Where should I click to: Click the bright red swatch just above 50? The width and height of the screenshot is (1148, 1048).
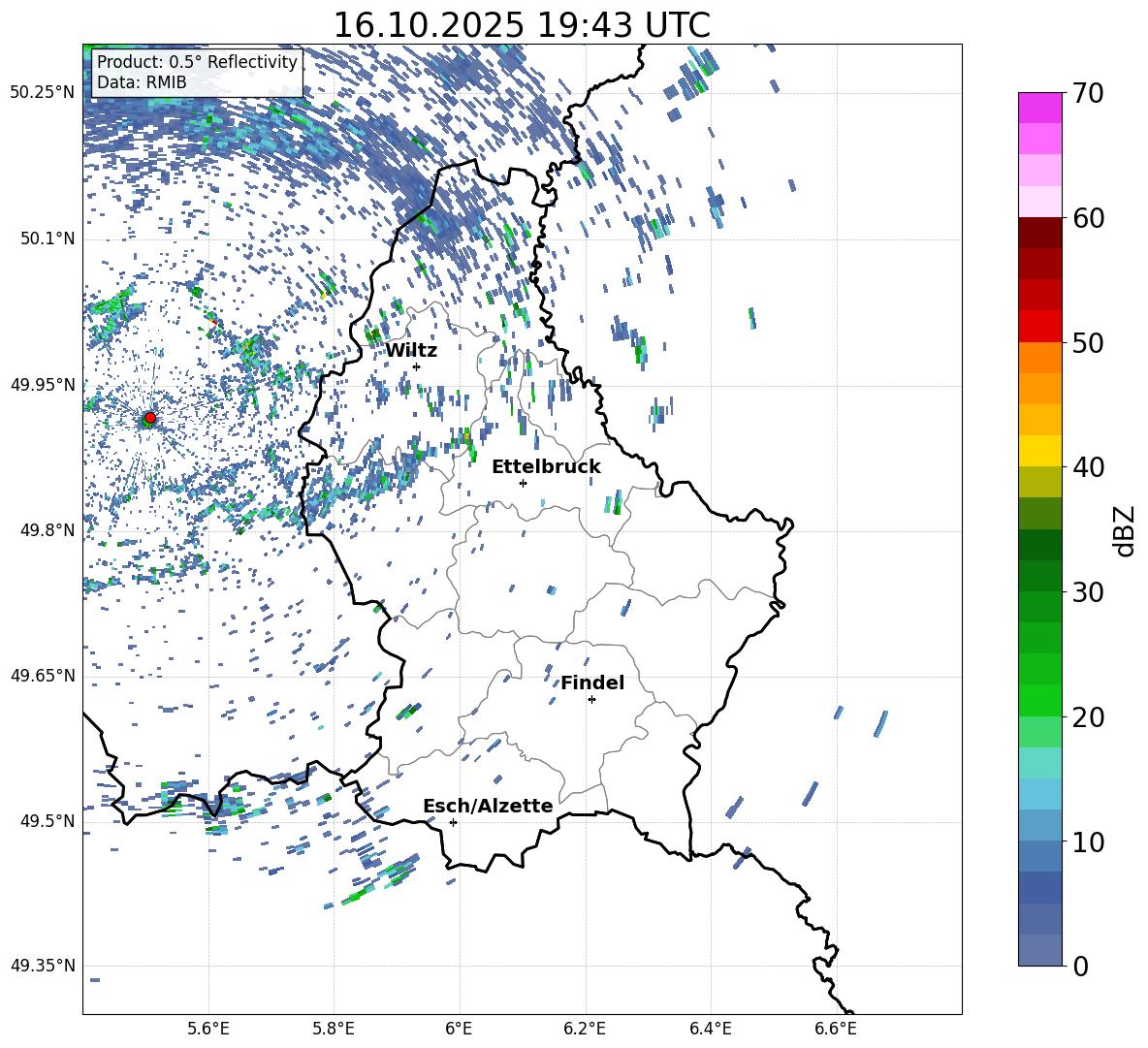pyautogui.click(x=1040, y=327)
